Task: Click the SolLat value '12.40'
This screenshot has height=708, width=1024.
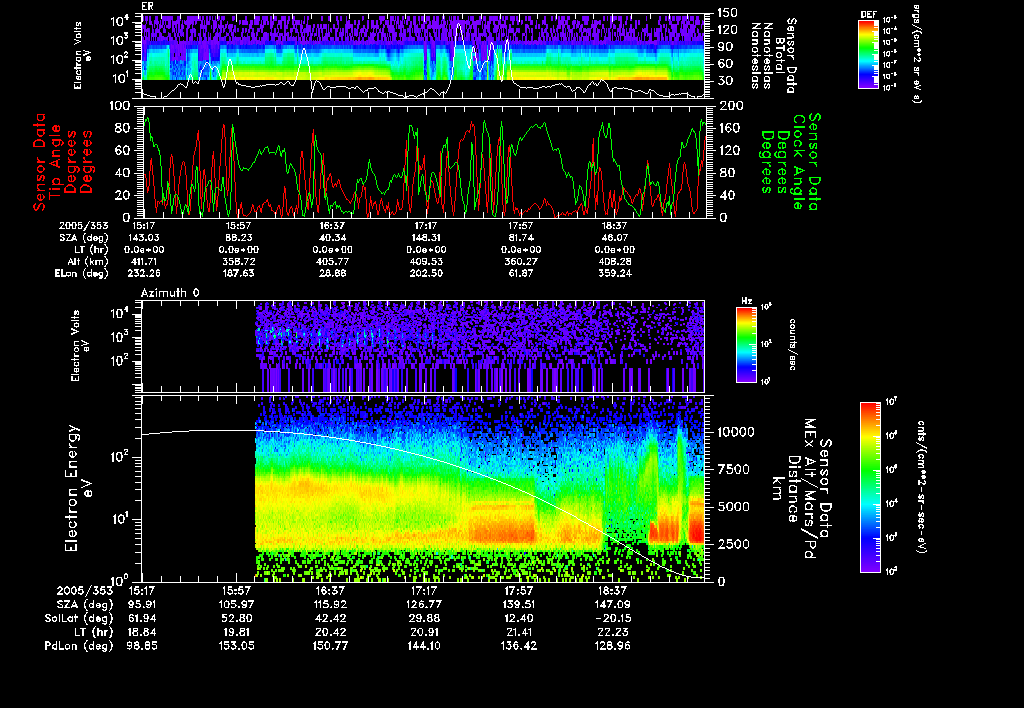Action: point(518,618)
